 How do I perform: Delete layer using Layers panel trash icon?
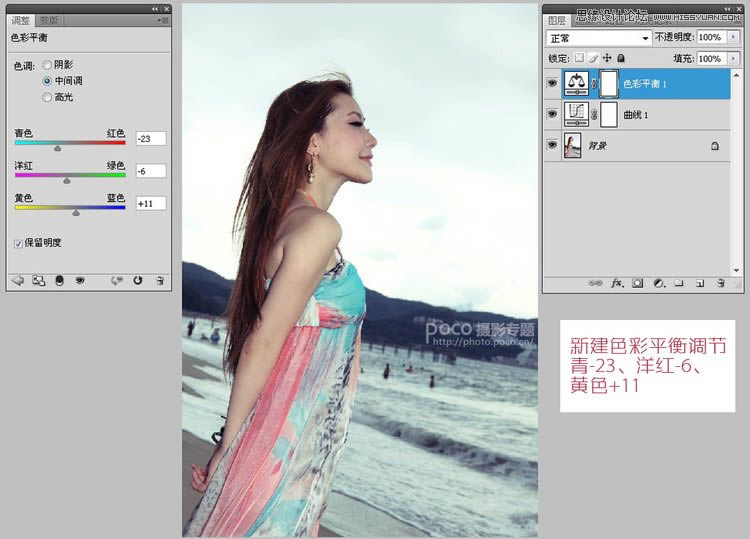[719, 283]
